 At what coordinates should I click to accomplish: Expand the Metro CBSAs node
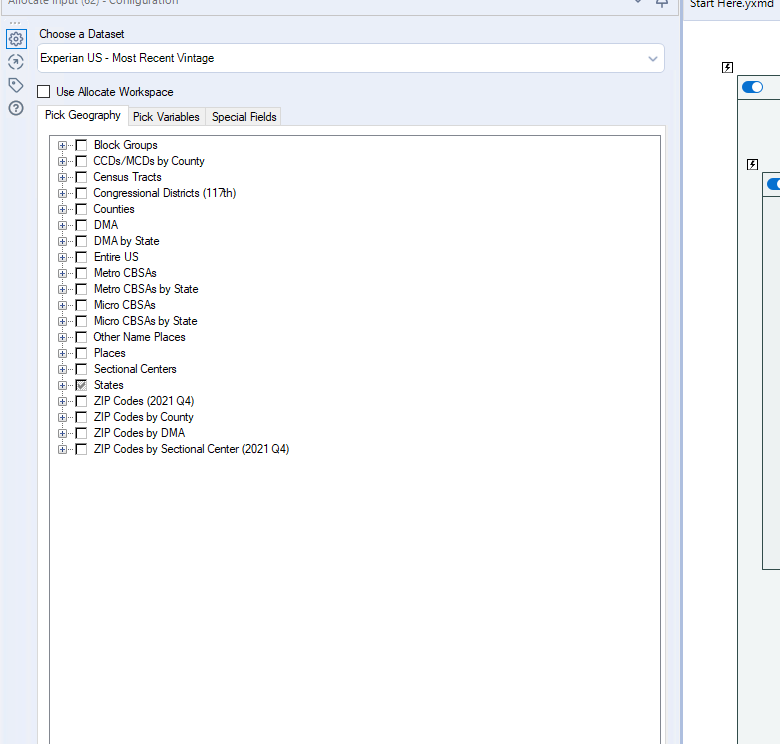(x=62, y=273)
